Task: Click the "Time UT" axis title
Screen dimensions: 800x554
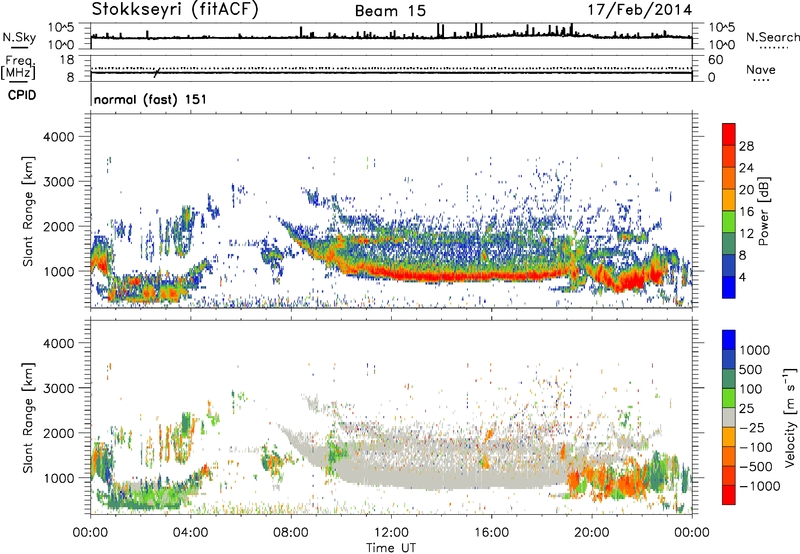Action: (x=391, y=548)
